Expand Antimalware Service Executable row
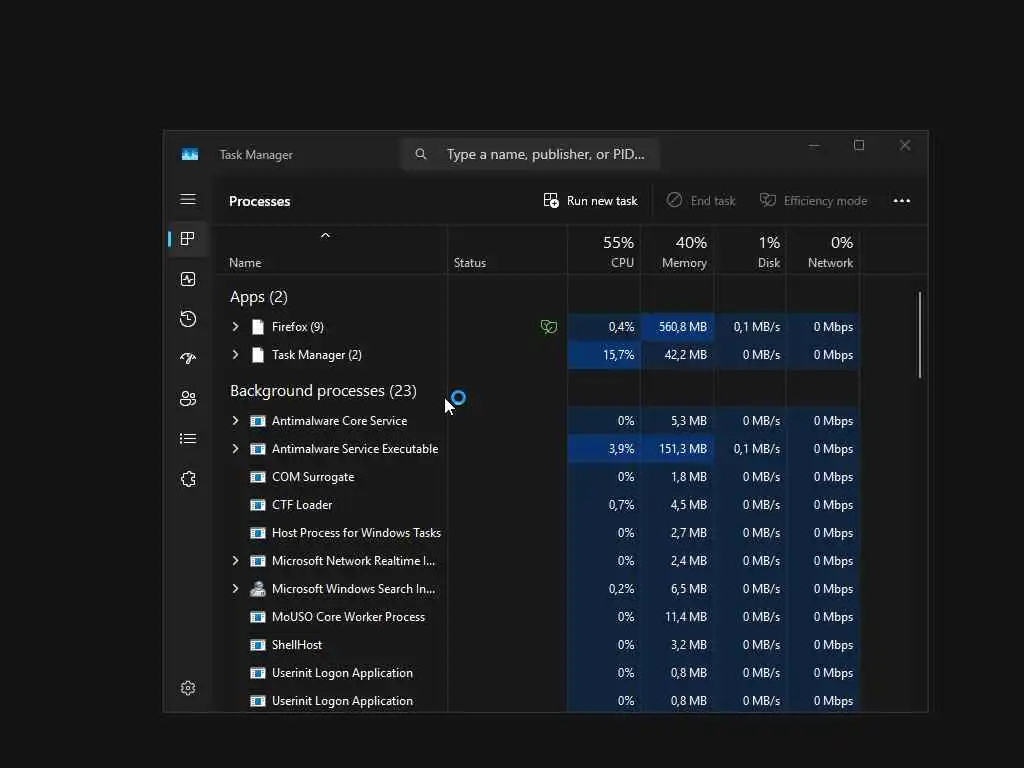The image size is (1024, 768). [236, 449]
